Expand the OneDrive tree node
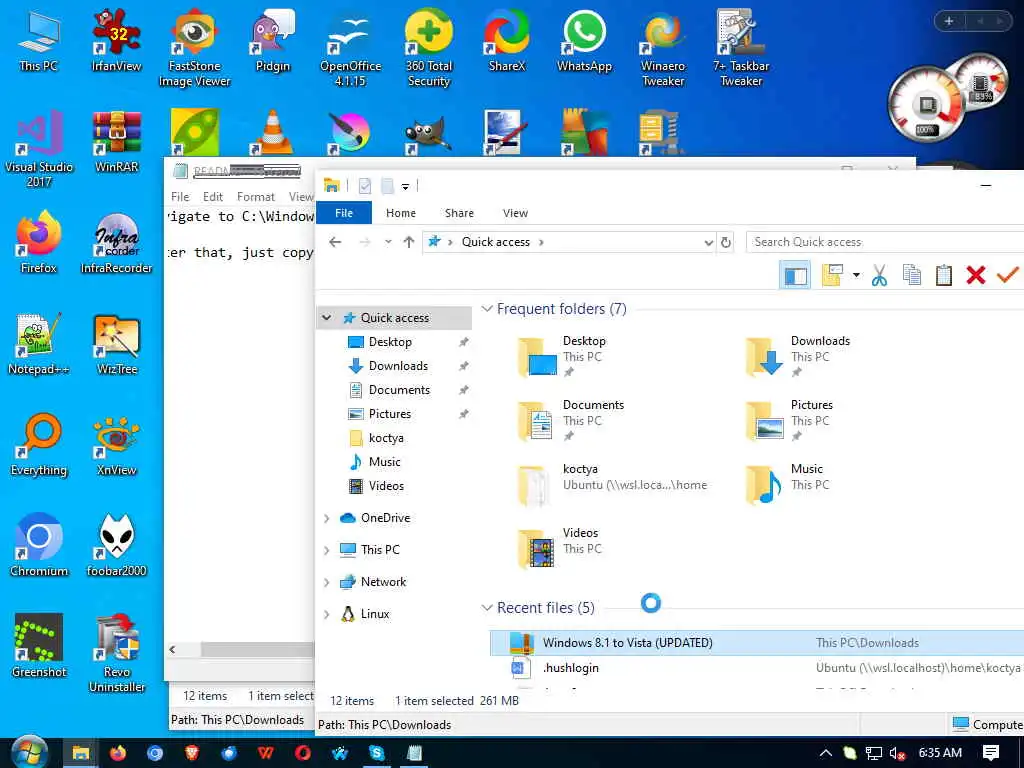This screenshot has width=1024, height=768. tap(327, 518)
